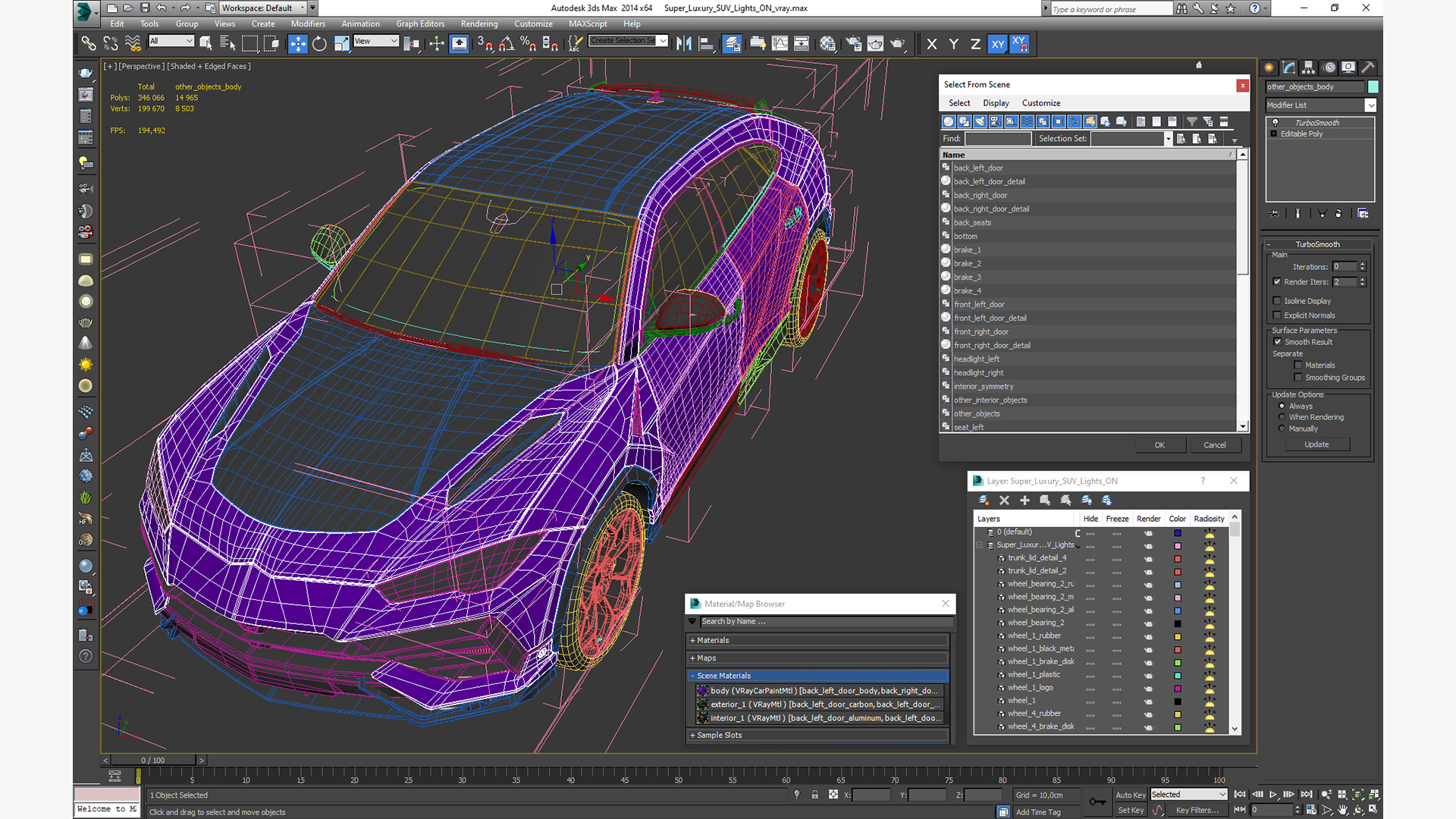Open the Render Setup teapot icon
The width and height of the screenshot is (1456, 819).
(854, 44)
